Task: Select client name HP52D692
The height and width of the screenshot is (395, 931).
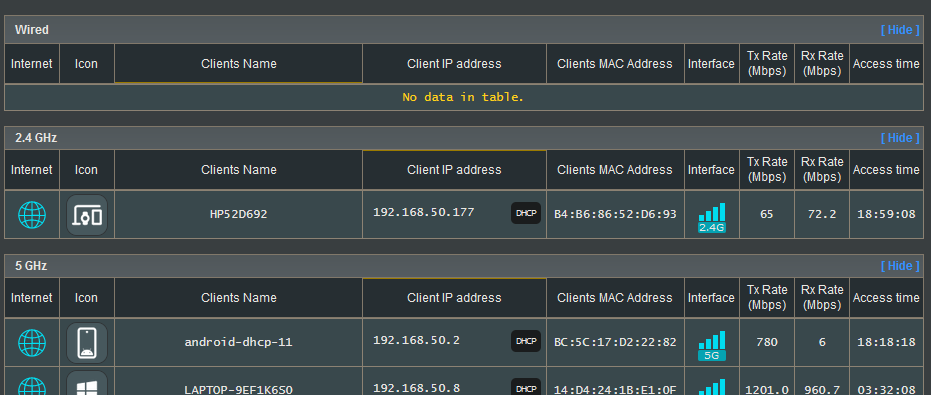Action: (239, 214)
